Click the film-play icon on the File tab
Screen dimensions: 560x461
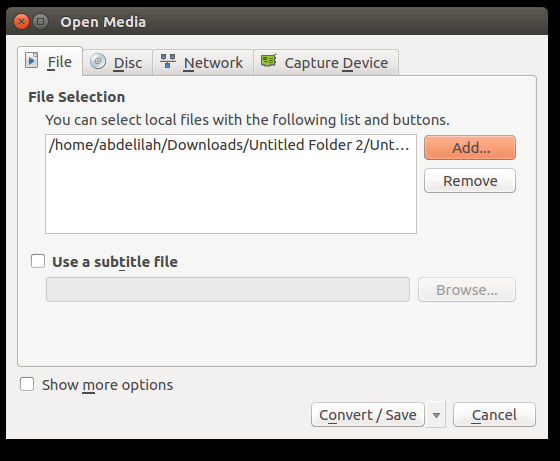[x=31, y=60]
